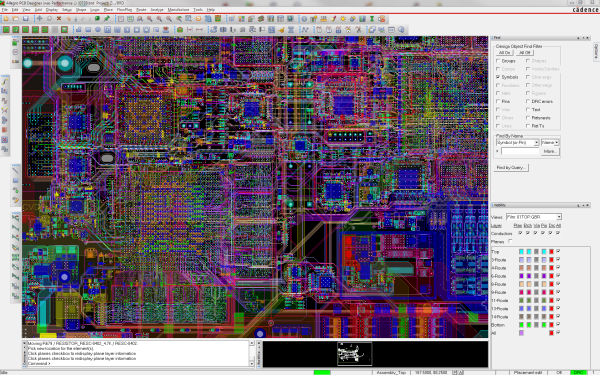Click the red X Delete icon

59,18
